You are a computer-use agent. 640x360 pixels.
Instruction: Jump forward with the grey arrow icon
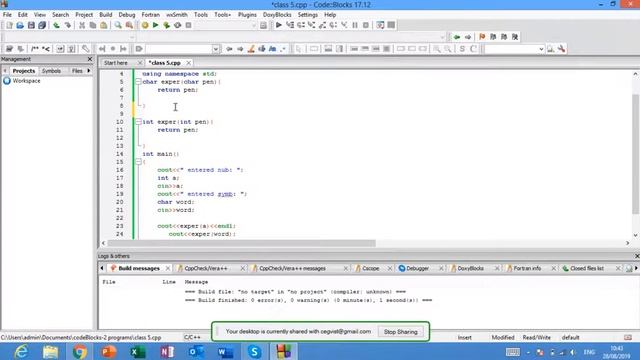point(468,37)
